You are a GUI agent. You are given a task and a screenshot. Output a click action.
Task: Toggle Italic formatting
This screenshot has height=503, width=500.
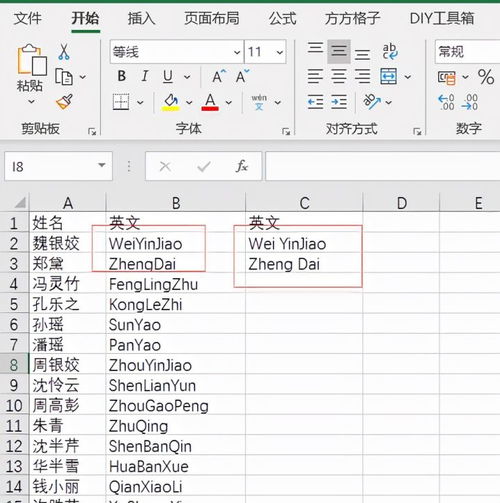pyautogui.click(x=145, y=76)
